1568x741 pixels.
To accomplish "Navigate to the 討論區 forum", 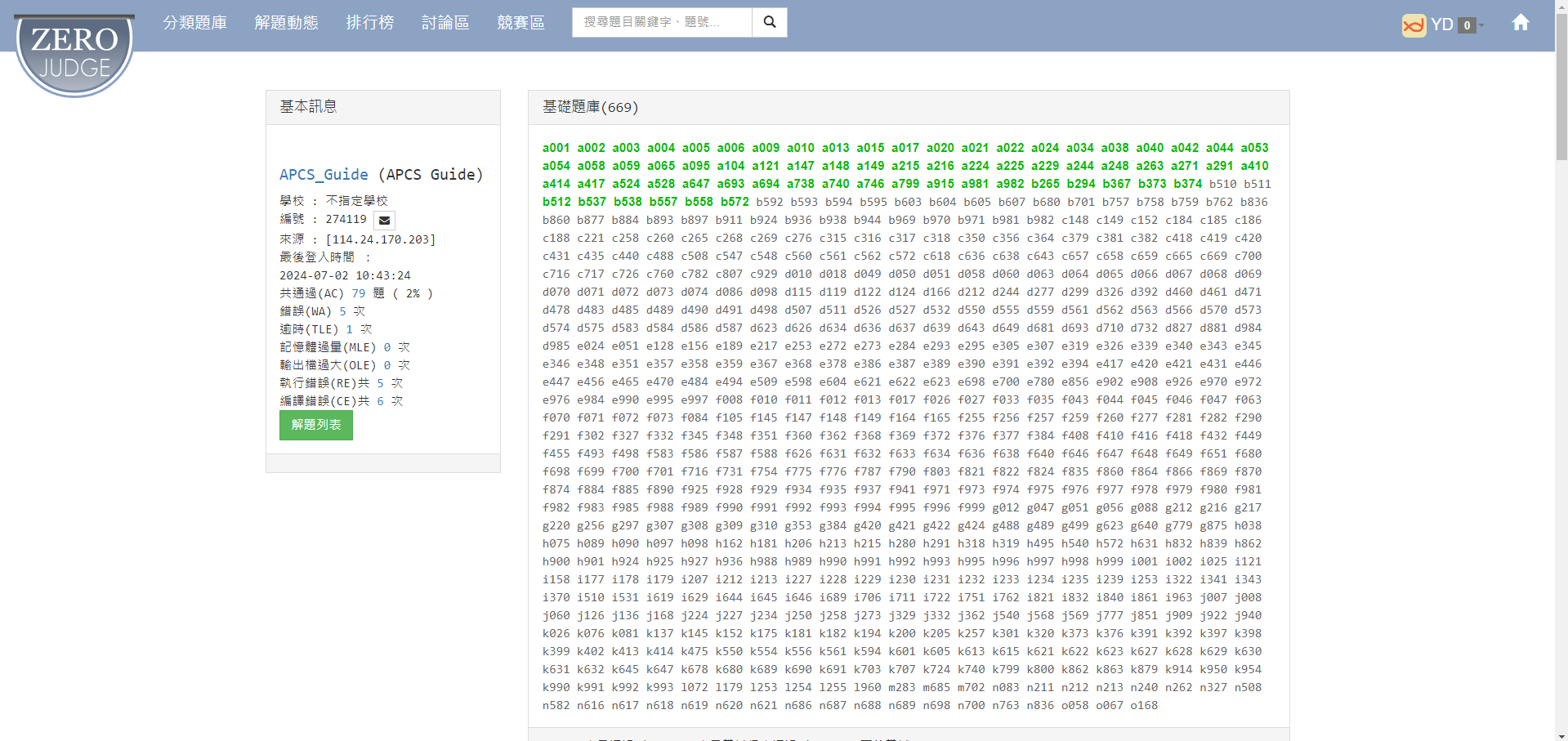I will (445, 23).
